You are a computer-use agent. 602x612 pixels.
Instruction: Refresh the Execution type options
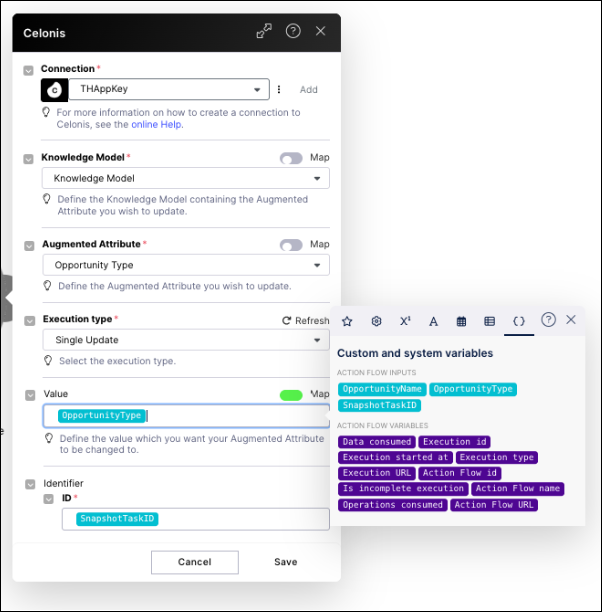point(306,320)
